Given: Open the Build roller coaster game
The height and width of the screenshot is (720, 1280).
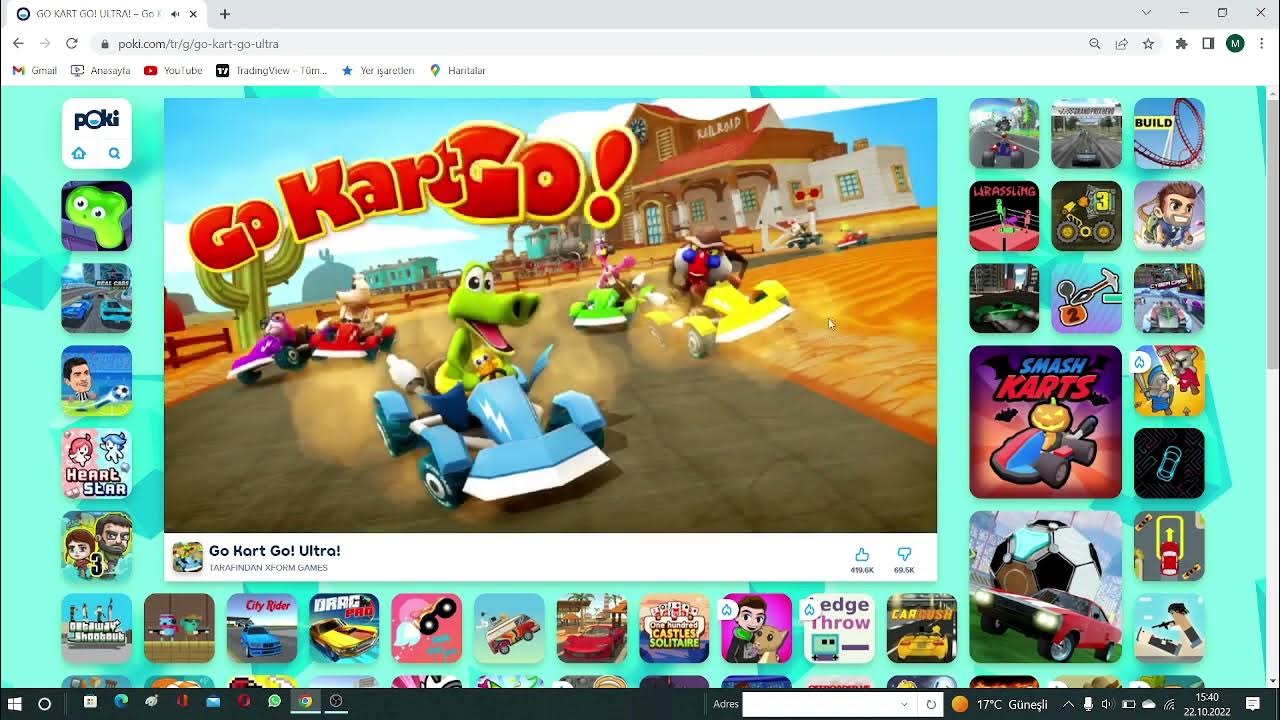Looking at the screenshot, I should pyautogui.click(x=1169, y=133).
